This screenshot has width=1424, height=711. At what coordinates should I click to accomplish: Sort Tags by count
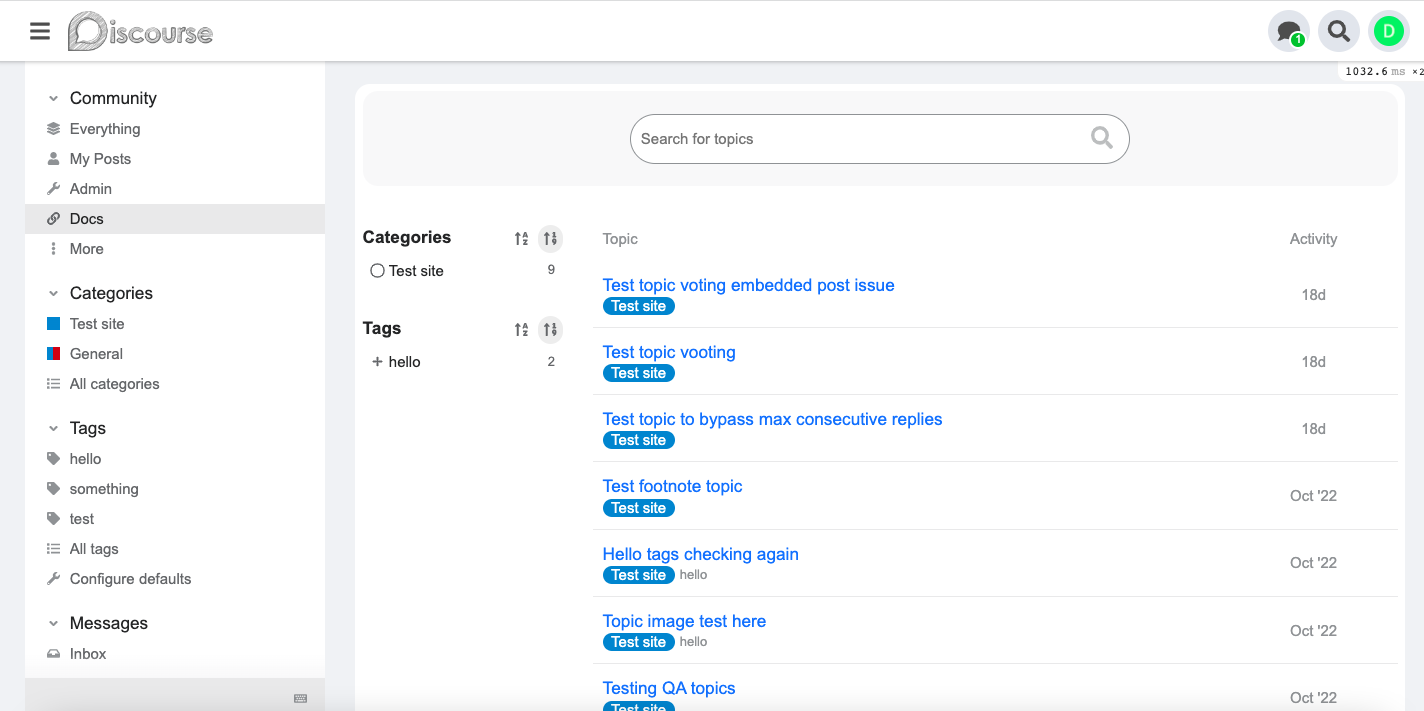pyautogui.click(x=550, y=329)
